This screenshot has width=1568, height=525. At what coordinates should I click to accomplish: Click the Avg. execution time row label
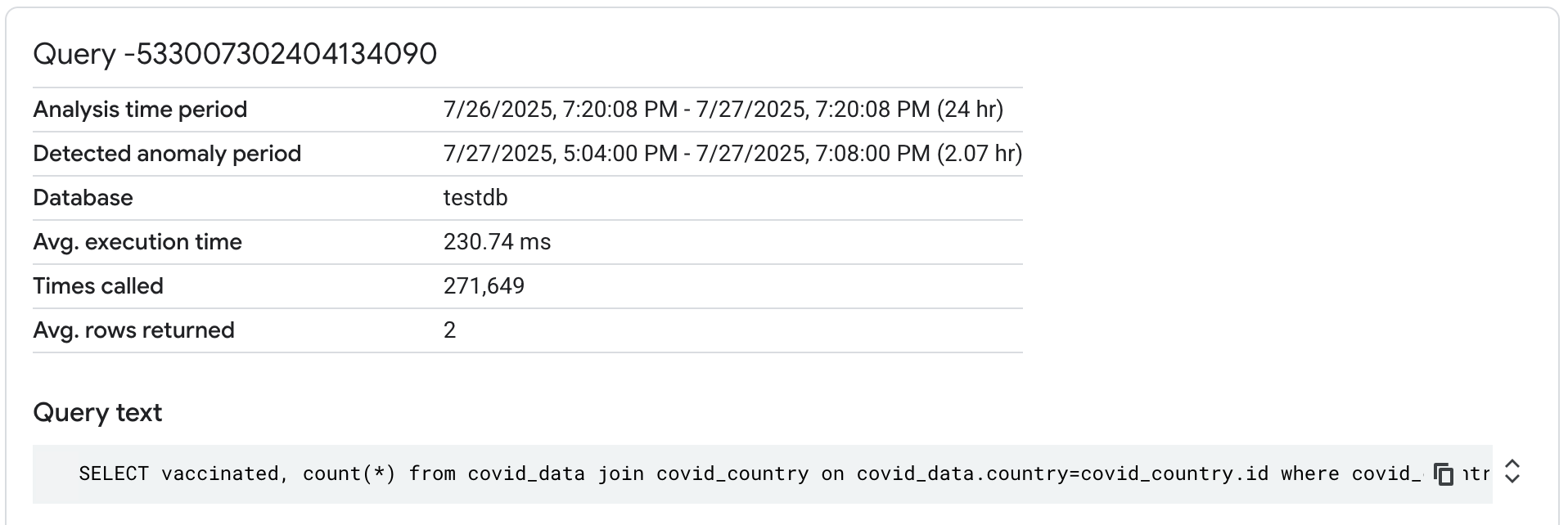(x=137, y=241)
